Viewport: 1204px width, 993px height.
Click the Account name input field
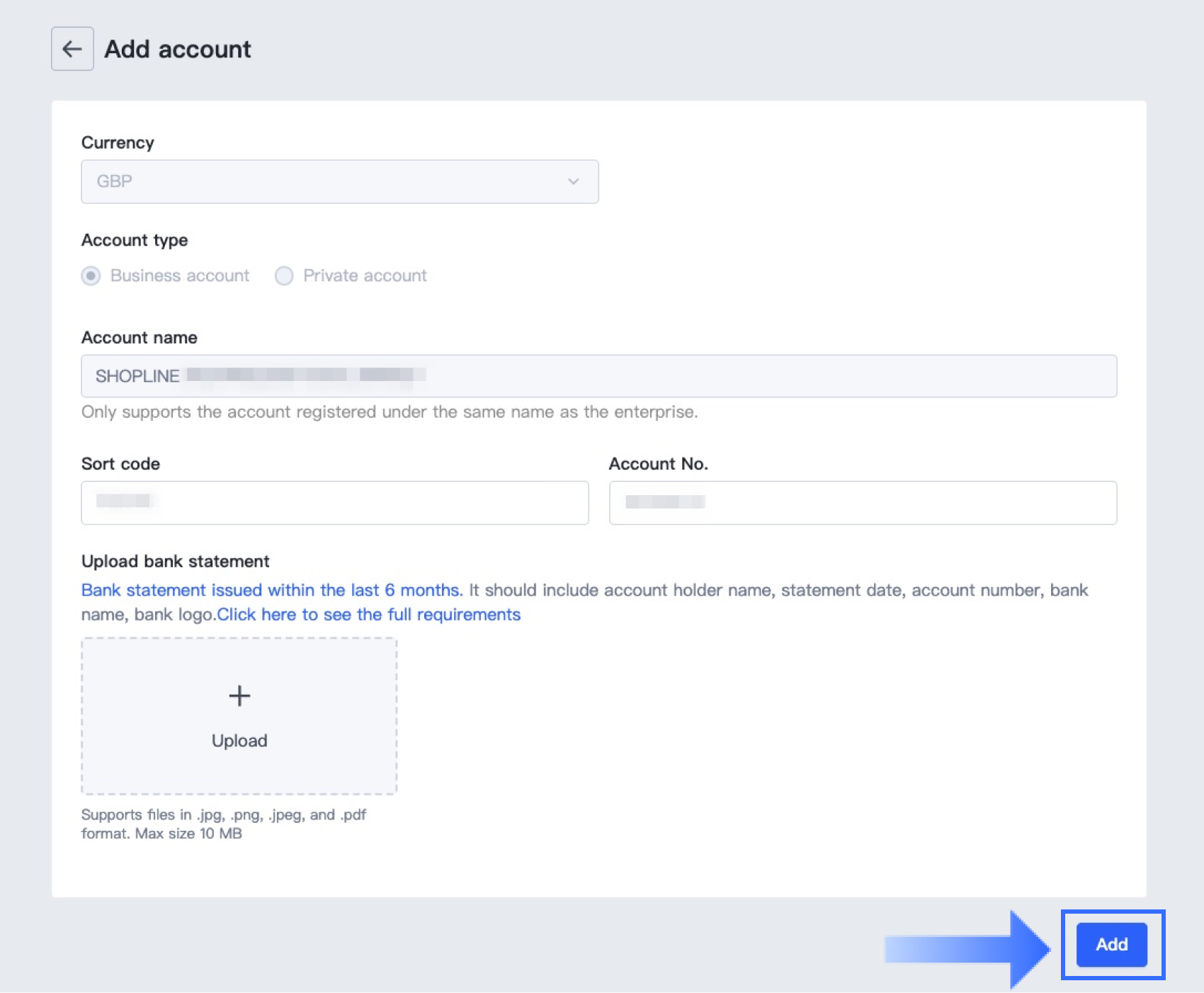pos(598,376)
